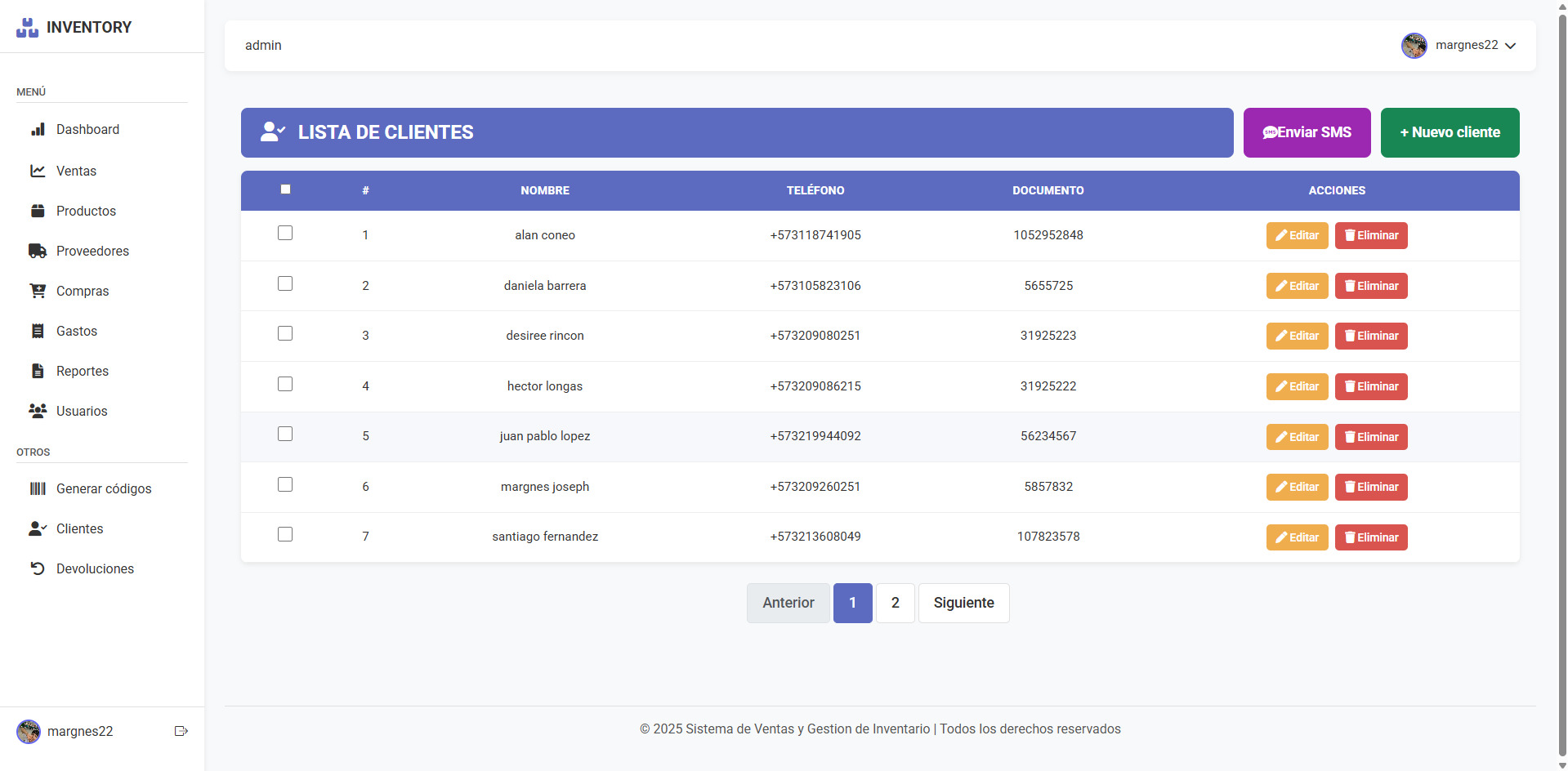Go to Reportes in the sidebar
Screen dimensions: 1568x771
point(82,371)
